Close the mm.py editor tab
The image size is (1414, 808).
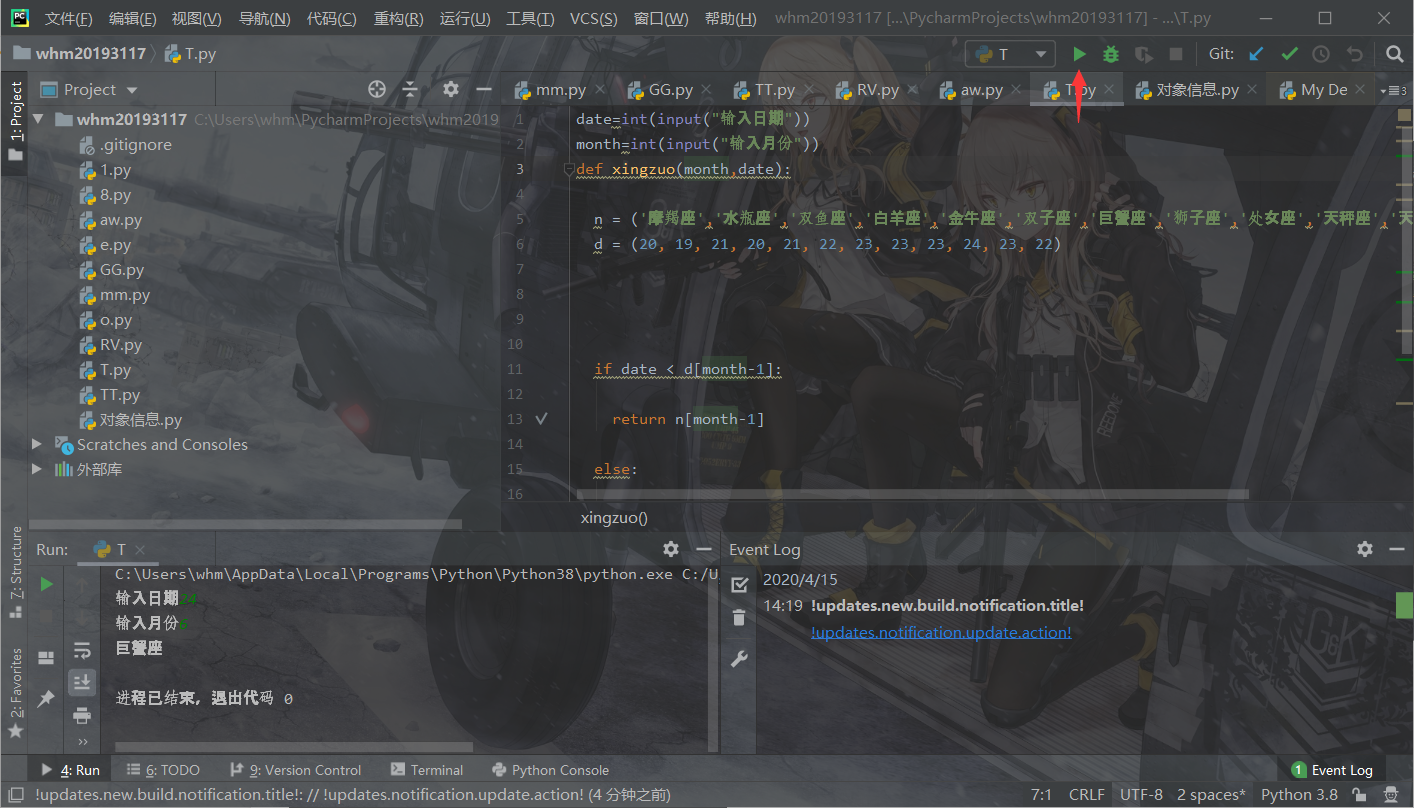point(601,90)
